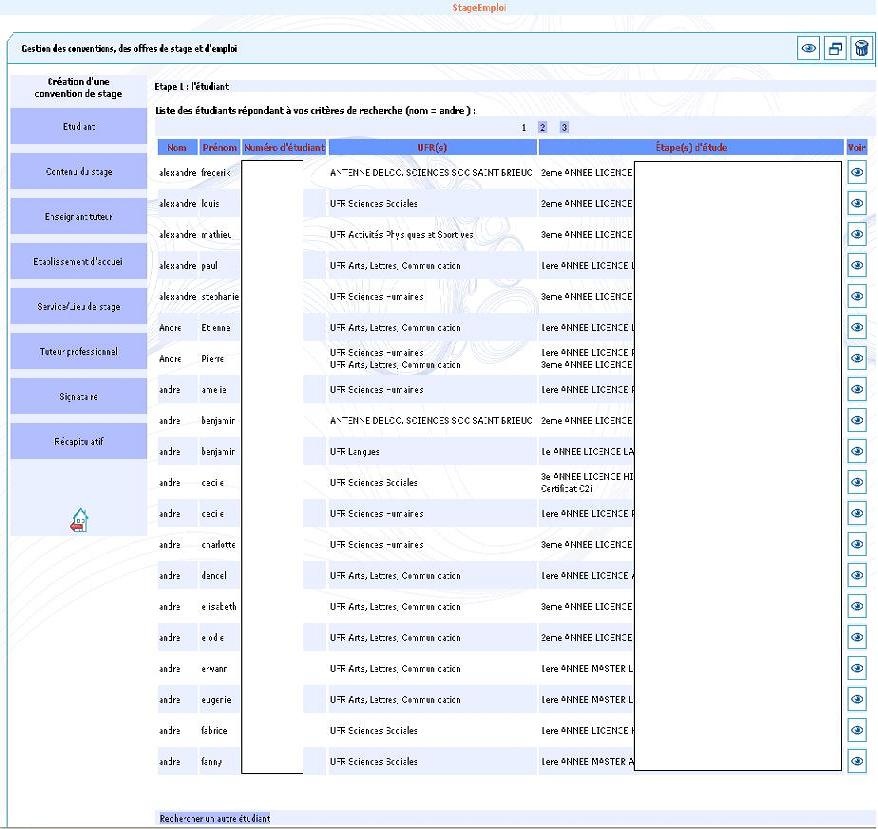View andre elisabeth using the eye icon
Viewport: 878px width, 829px height.
click(857, 606)
